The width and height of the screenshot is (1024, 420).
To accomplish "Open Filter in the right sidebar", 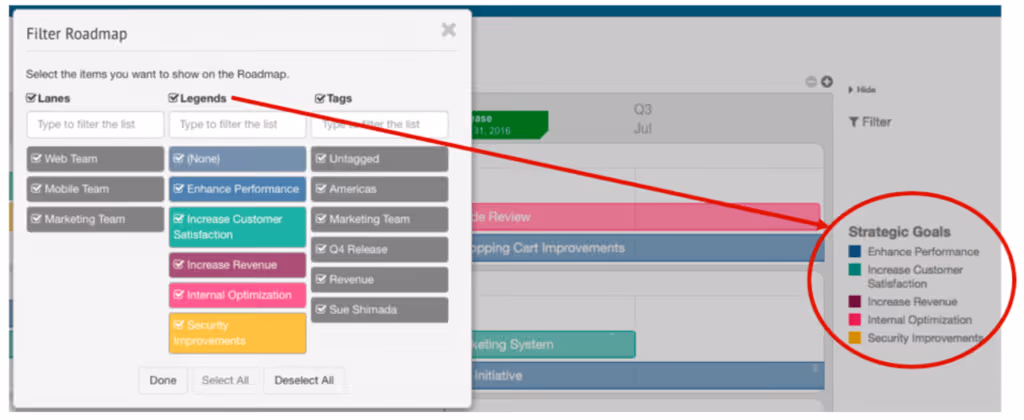I will [x=870, y=122].
